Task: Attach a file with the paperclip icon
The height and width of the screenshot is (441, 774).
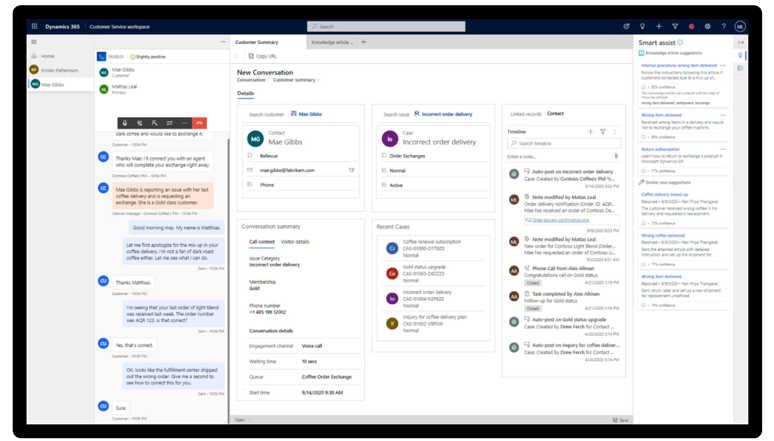Action: click(x=616, y=156)
